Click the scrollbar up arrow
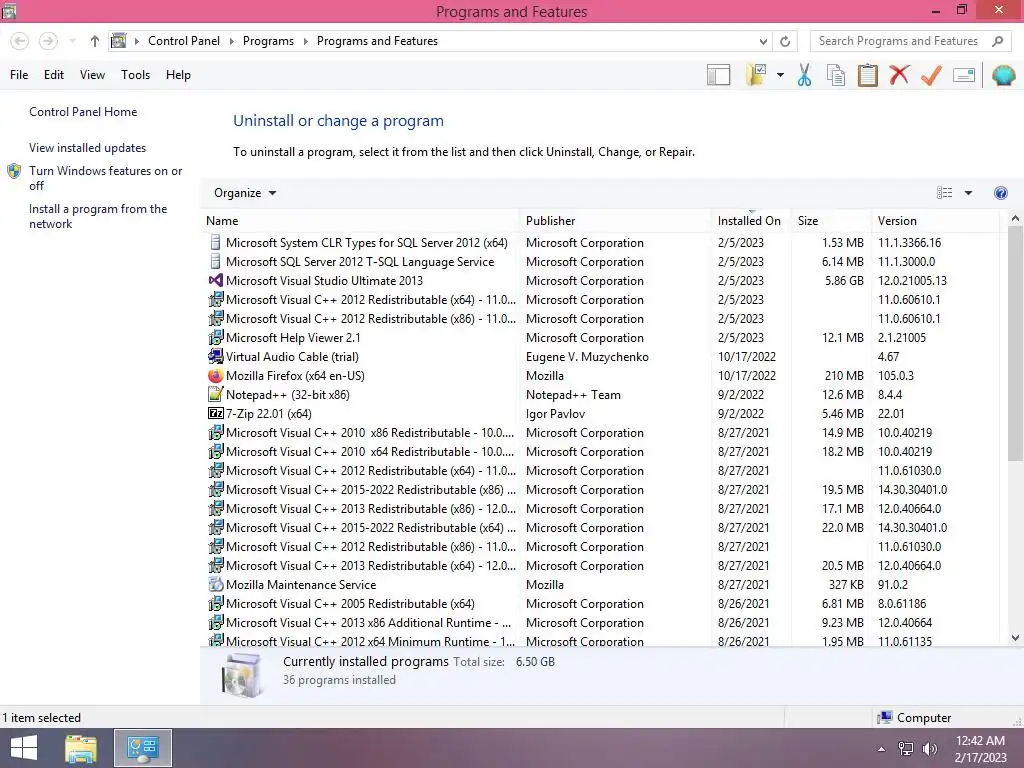This screenshot has width=1024, height=768. (x=1015, y=219)
